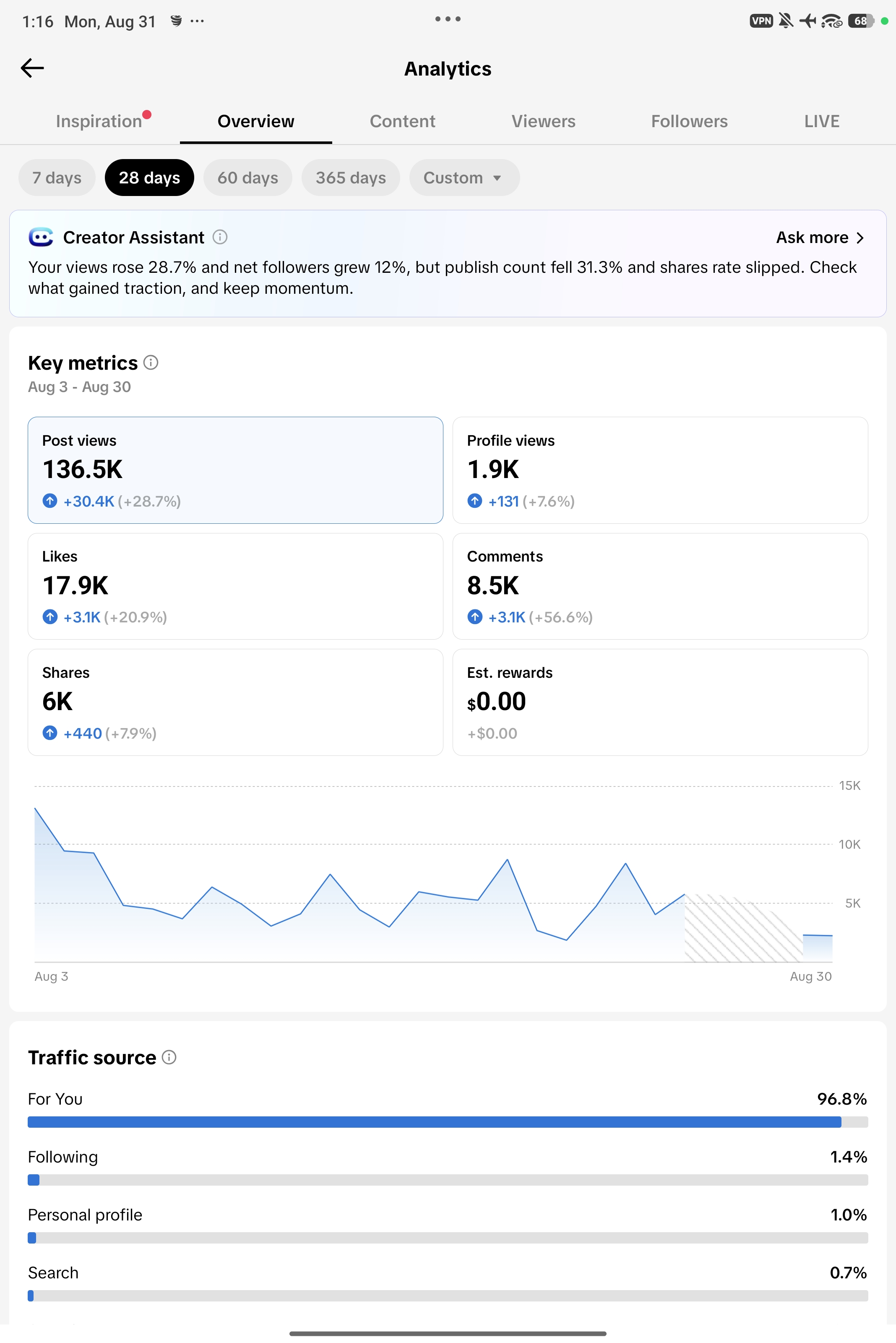Switch to the Overview tab
This screenshot has height=1343, width=896.
pyautogui.click(x=256, y=121)
